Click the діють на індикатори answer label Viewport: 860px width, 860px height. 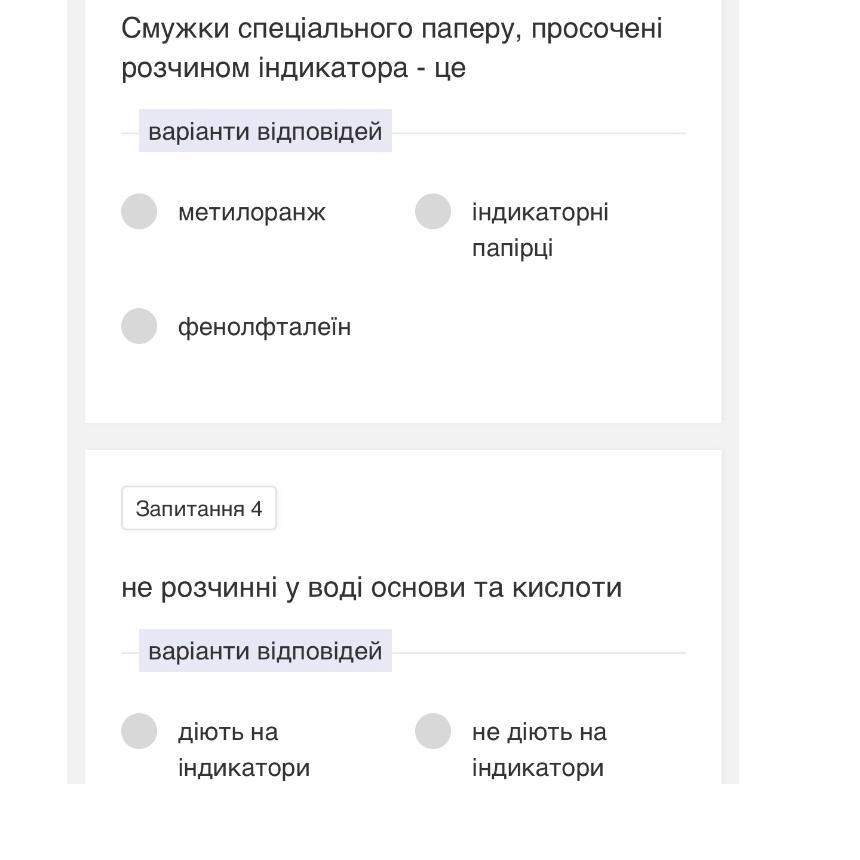(243, 749)
